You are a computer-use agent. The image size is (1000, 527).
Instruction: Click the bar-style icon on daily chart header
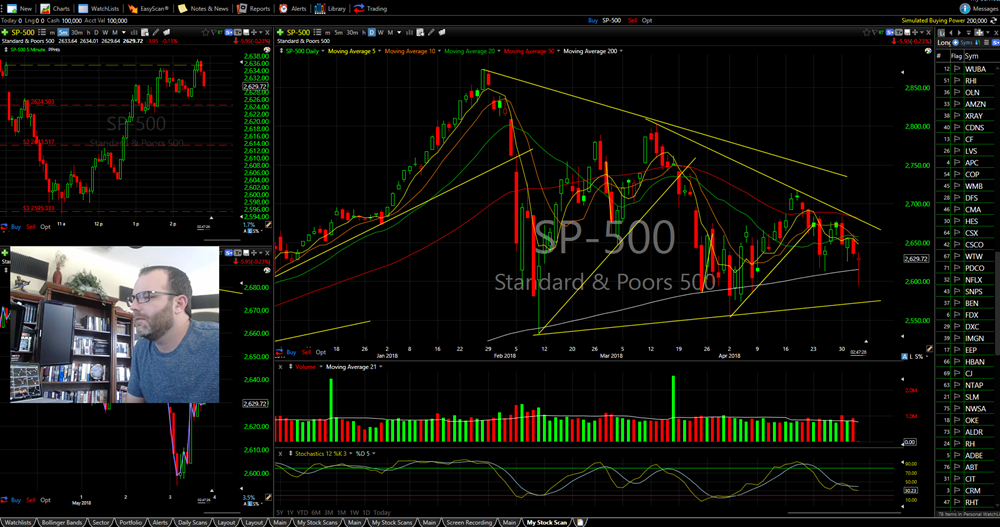point(409,33)
